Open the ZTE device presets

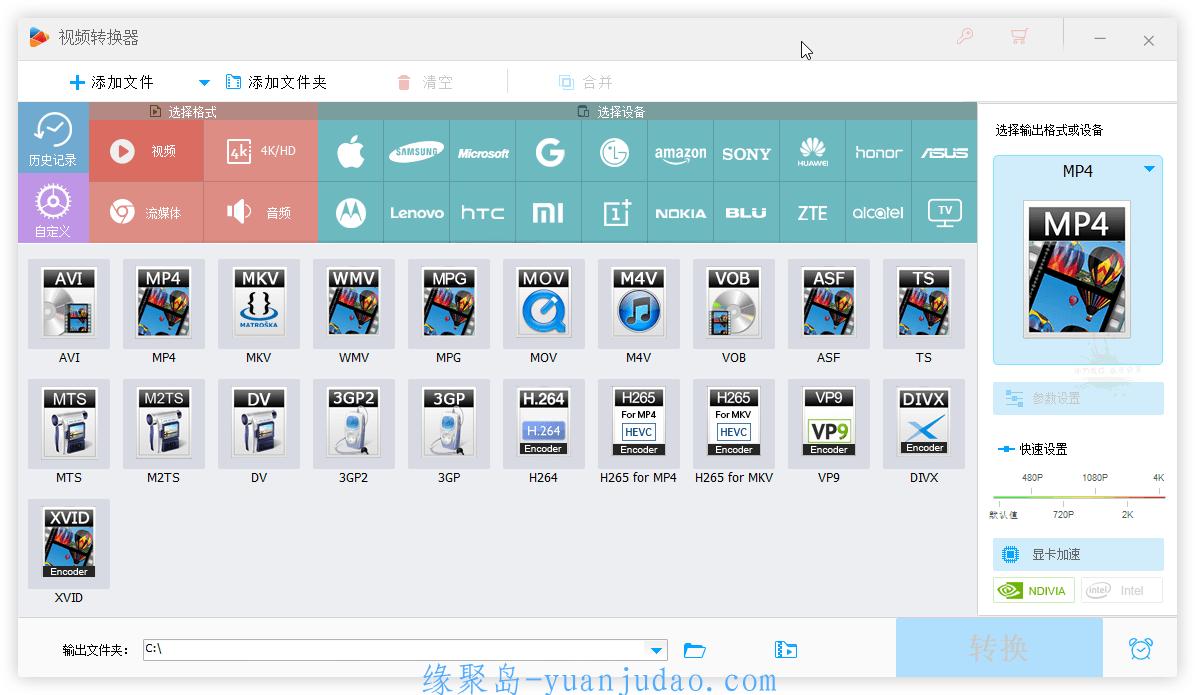click(x=812, y=213)
